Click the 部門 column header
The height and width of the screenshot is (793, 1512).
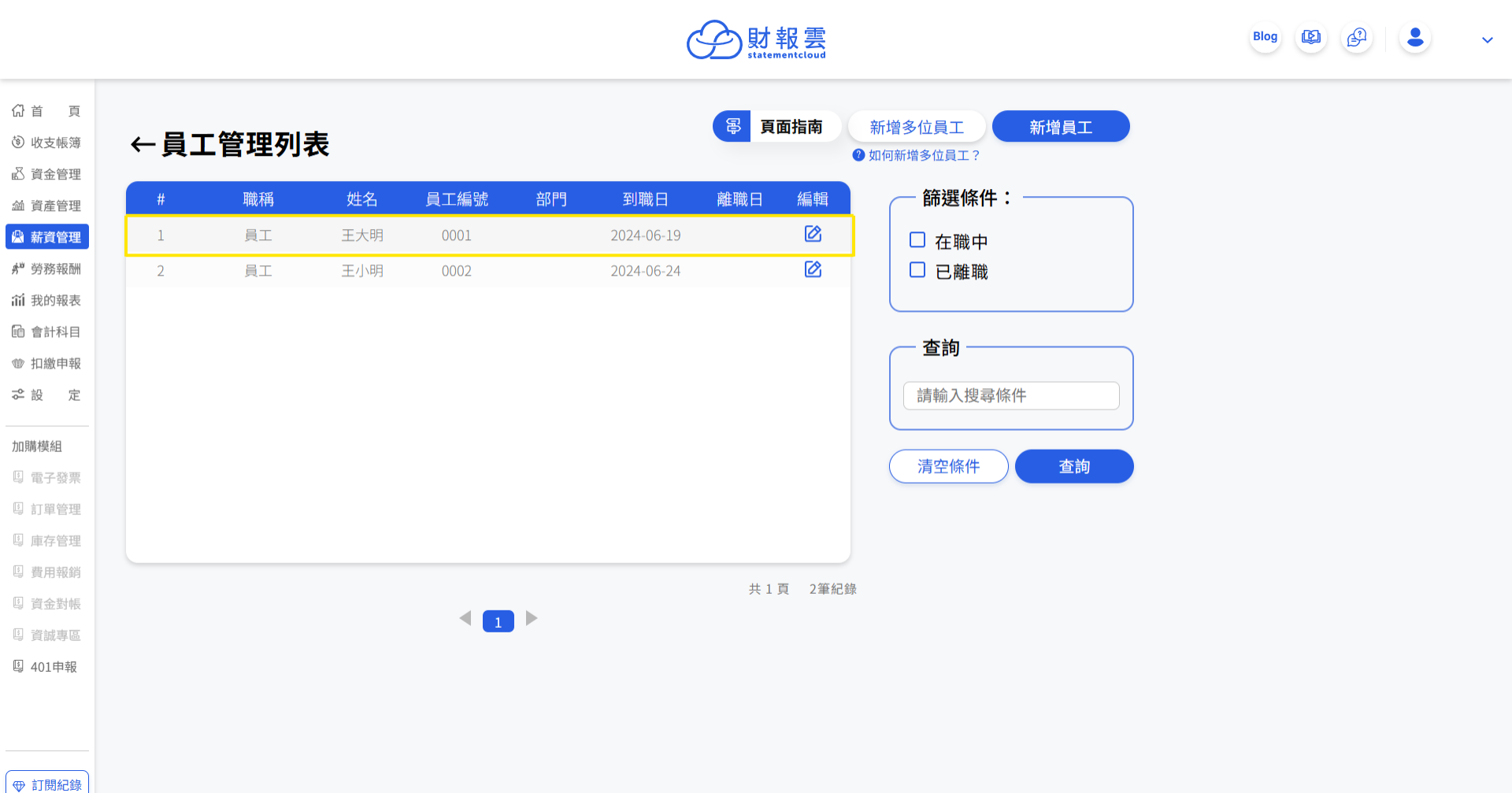[x=551, y=199]
